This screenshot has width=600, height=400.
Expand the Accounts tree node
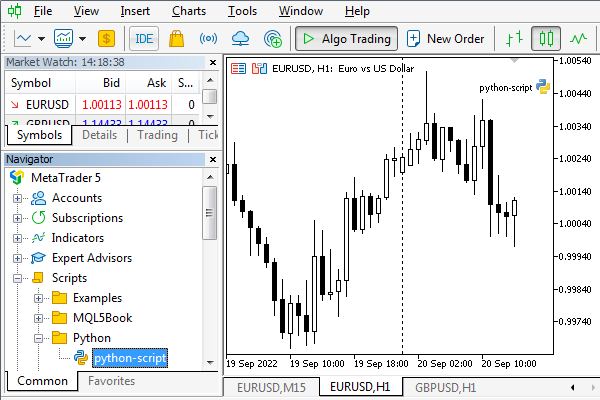[17, 198]
